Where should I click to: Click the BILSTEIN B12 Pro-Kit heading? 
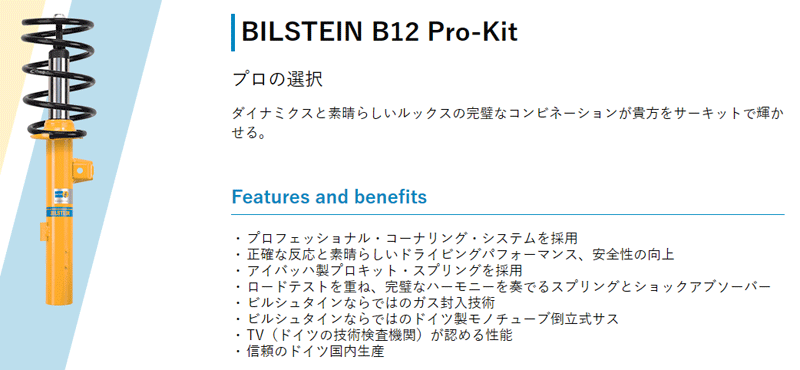(380, 32)
